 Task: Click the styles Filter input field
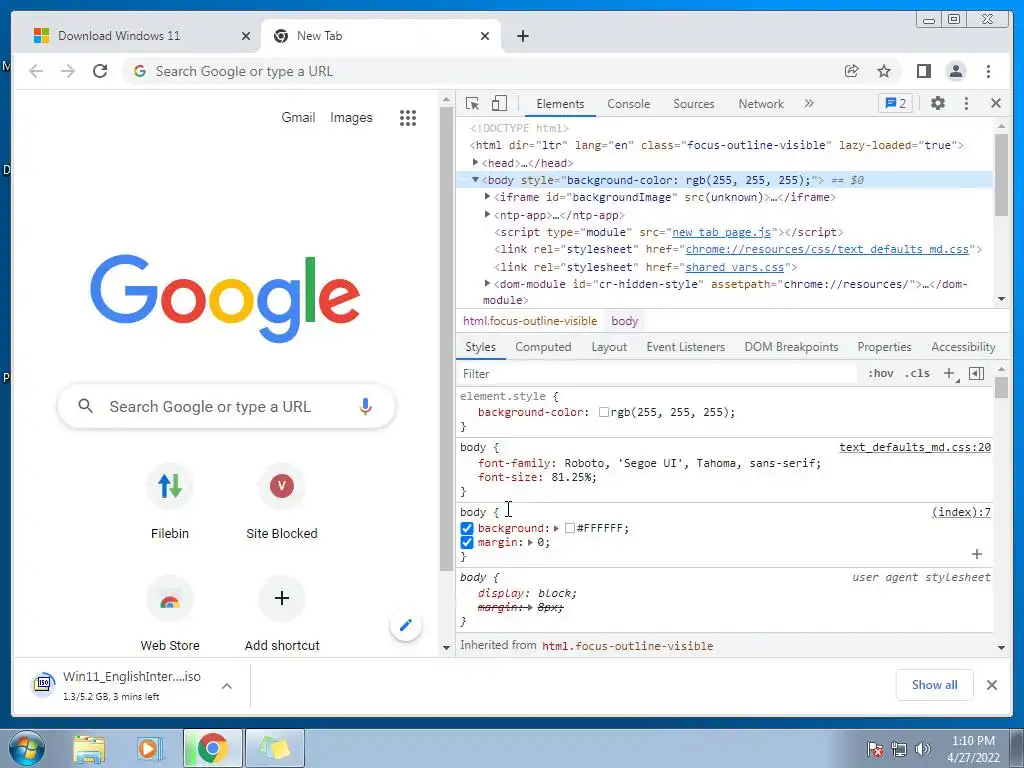tap(658, 374)
